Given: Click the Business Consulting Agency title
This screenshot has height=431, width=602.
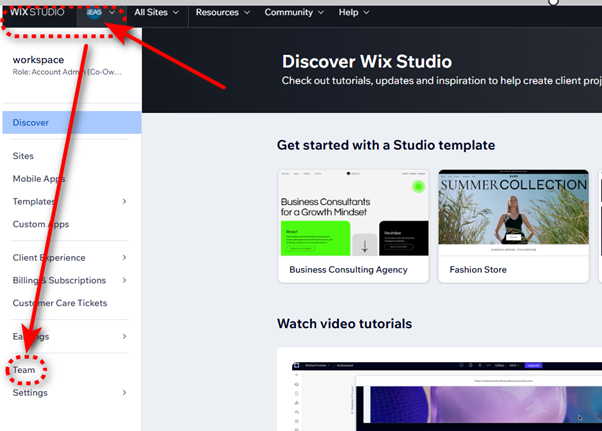Looking at the screenshot, I should [x=348, y=270].
